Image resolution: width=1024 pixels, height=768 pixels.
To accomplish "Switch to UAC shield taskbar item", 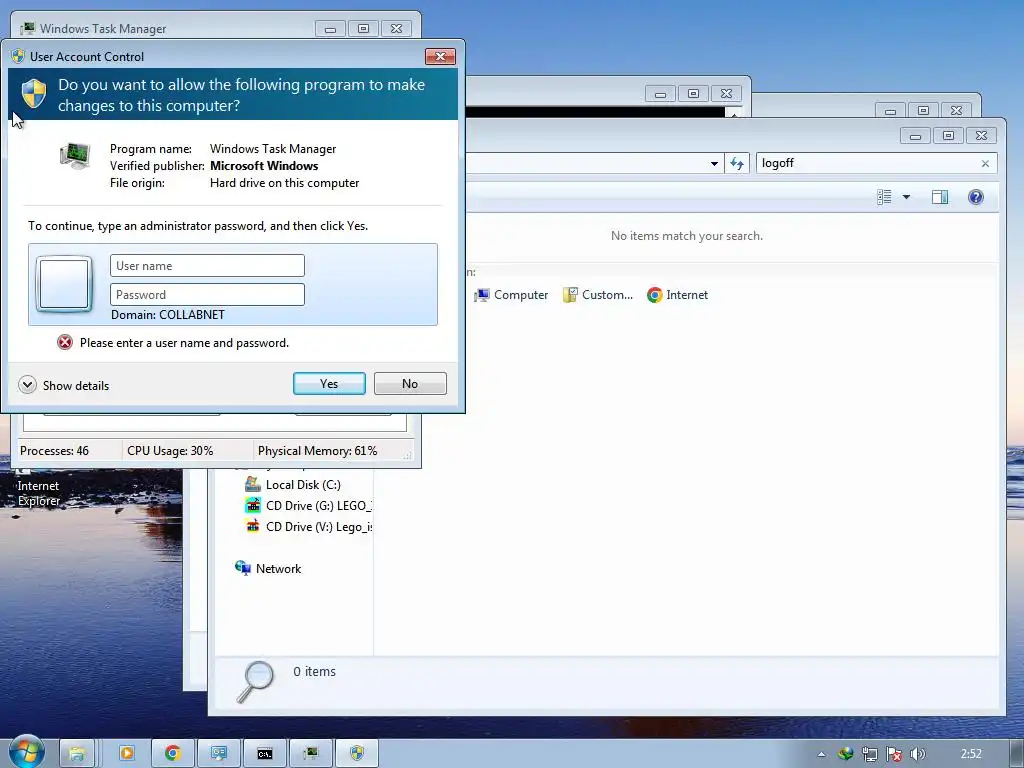I will pyautogui.click(x=357, y=754).
